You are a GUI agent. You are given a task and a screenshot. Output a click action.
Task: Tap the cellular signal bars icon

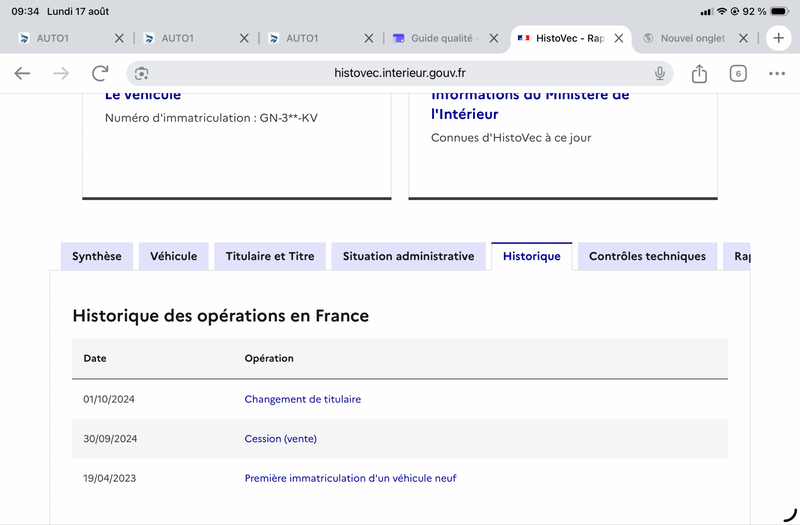(707, 11)
